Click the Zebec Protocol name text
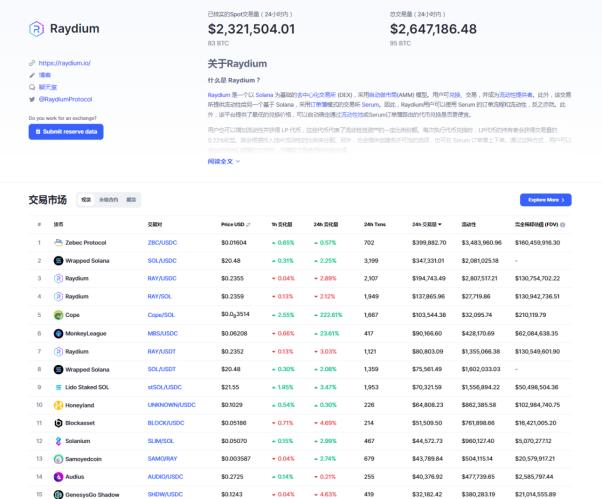Screen dimensions: 602x499 (86, 243)
